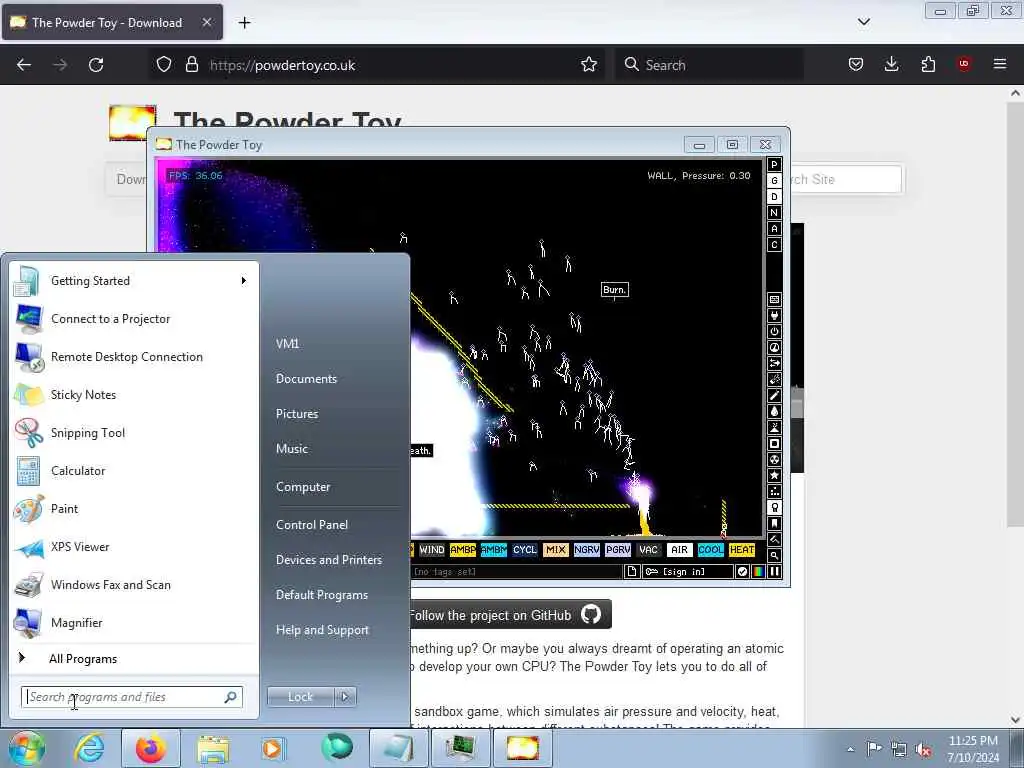The width and height of the screenshot is (1024, 768).
Task: Click the sign in button in Powder Toy
Action: tap(687, 571)
